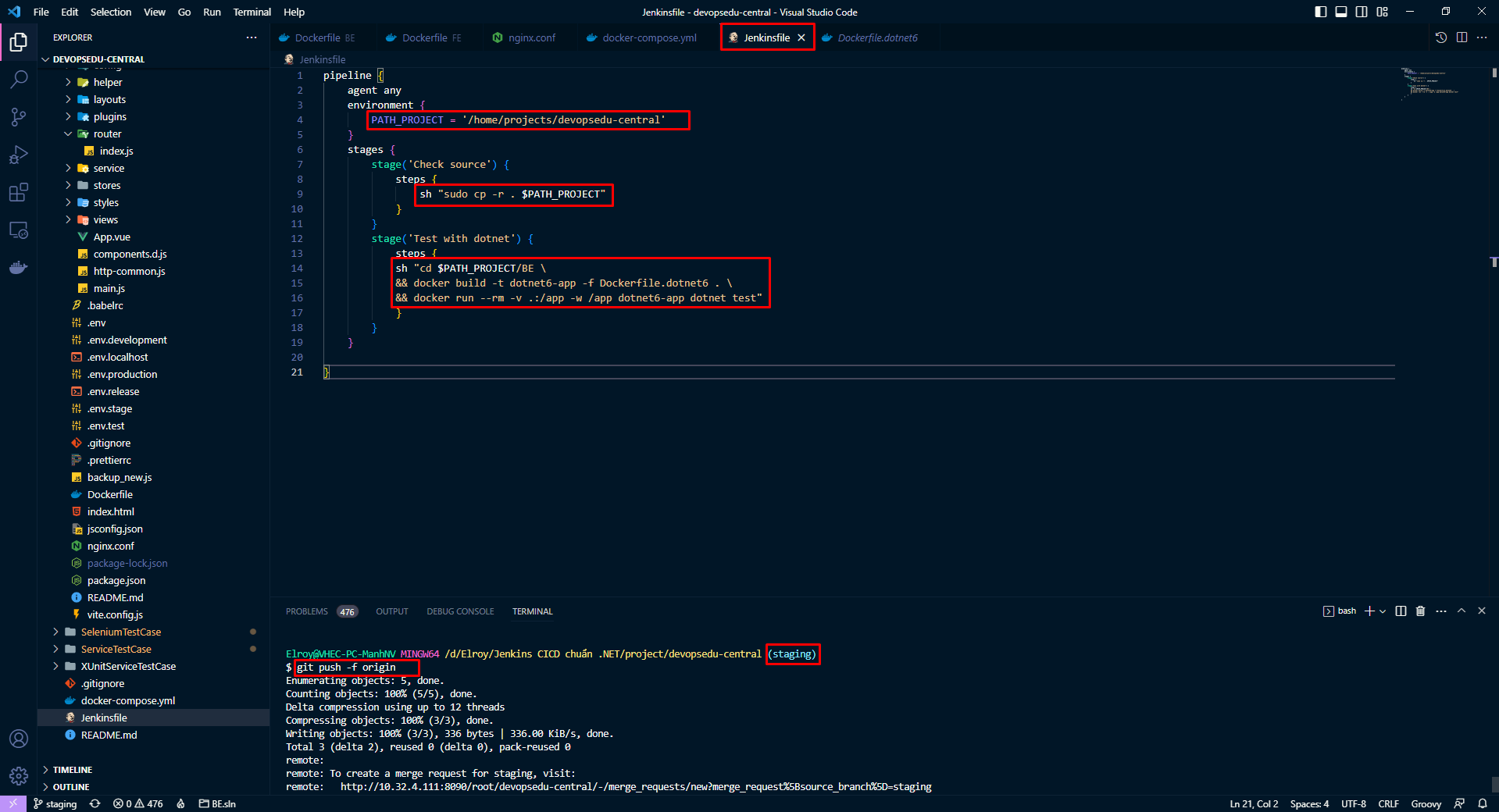The width and height of the screenshot is (1499, 812).
Task: Open the Selection menu
Action: click(111, 12)
